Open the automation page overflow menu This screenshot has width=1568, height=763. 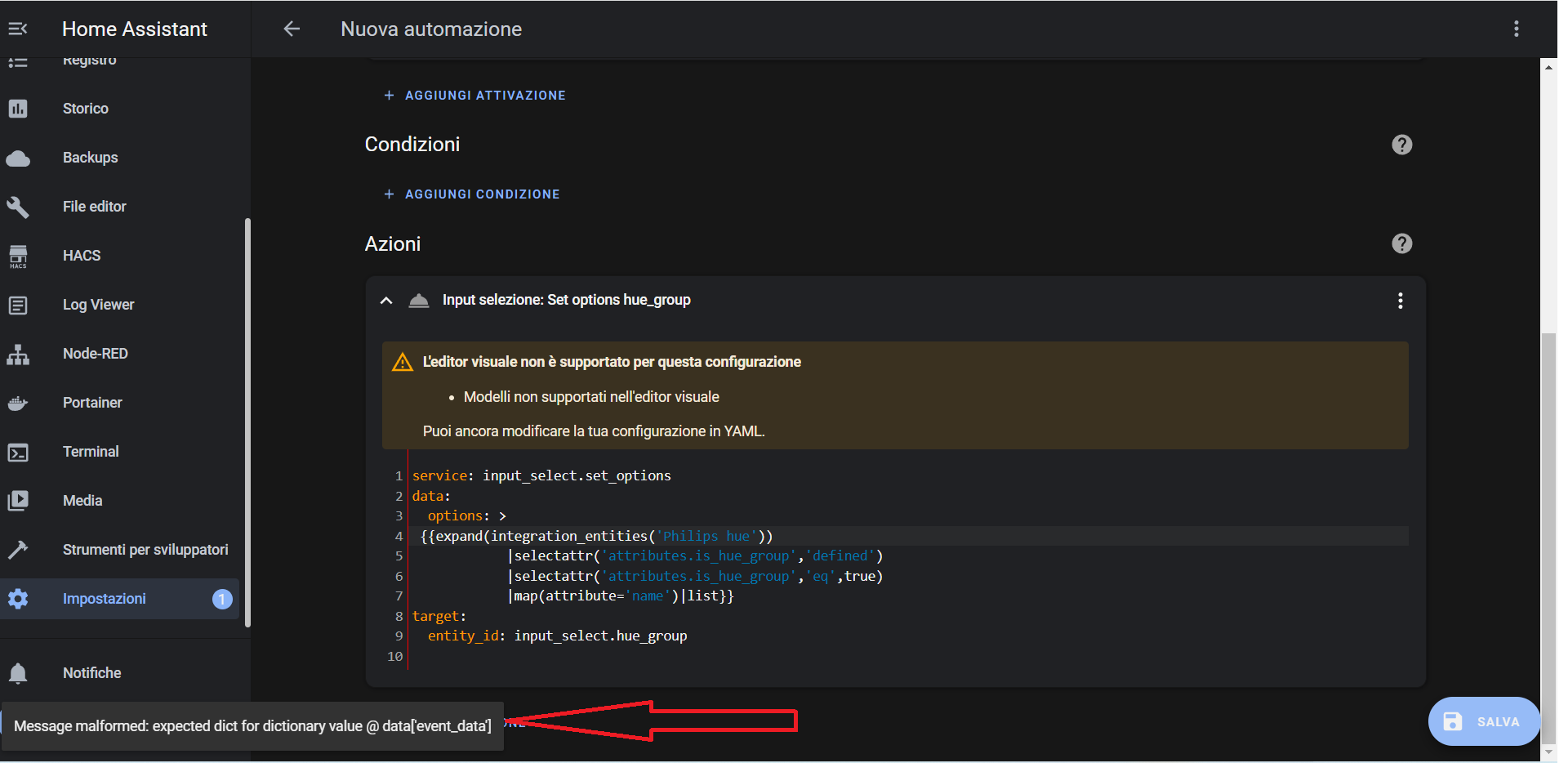[x=1517, y=29]
